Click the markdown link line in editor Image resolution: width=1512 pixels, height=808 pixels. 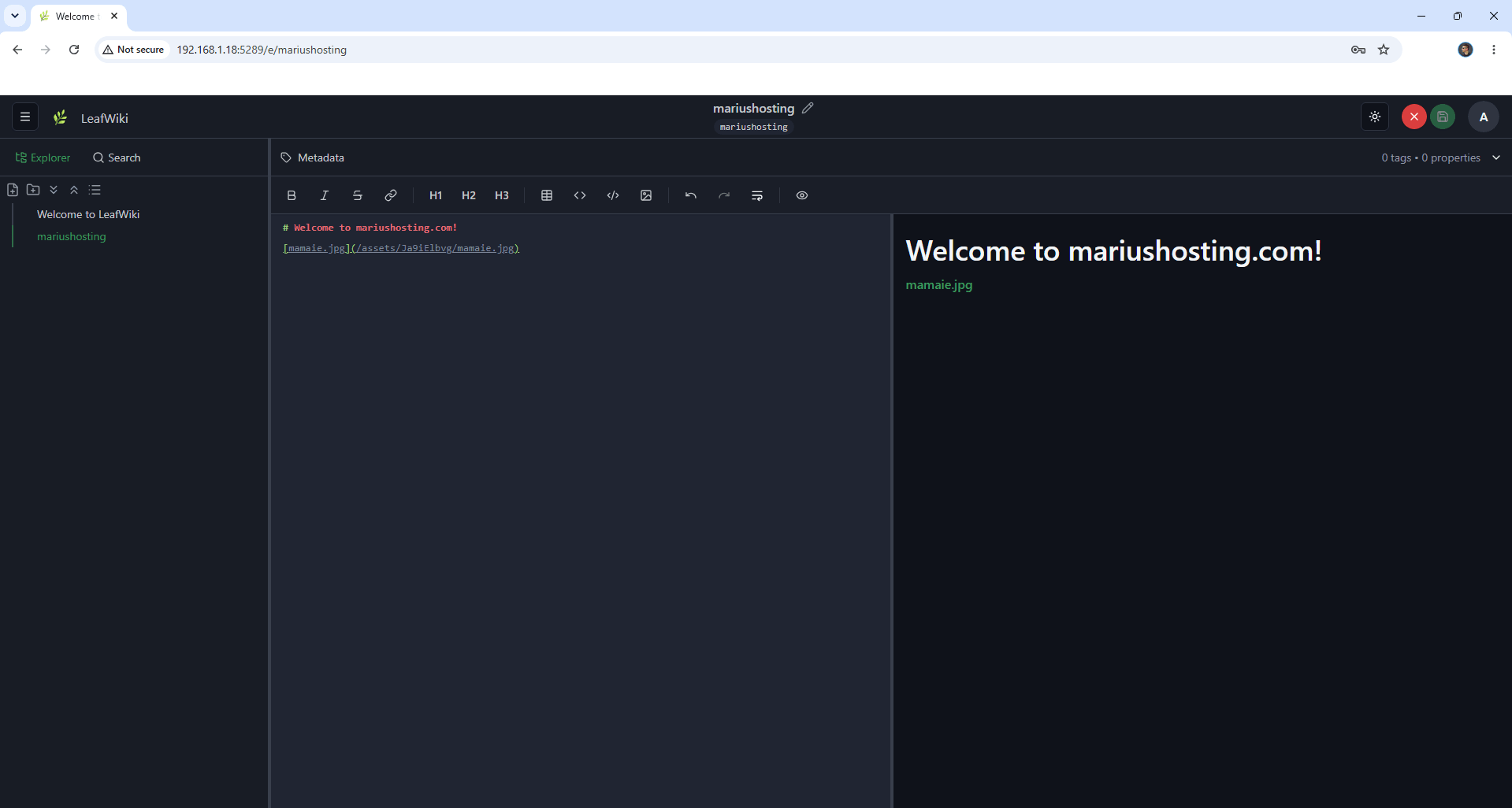click(x=401, y=248)
